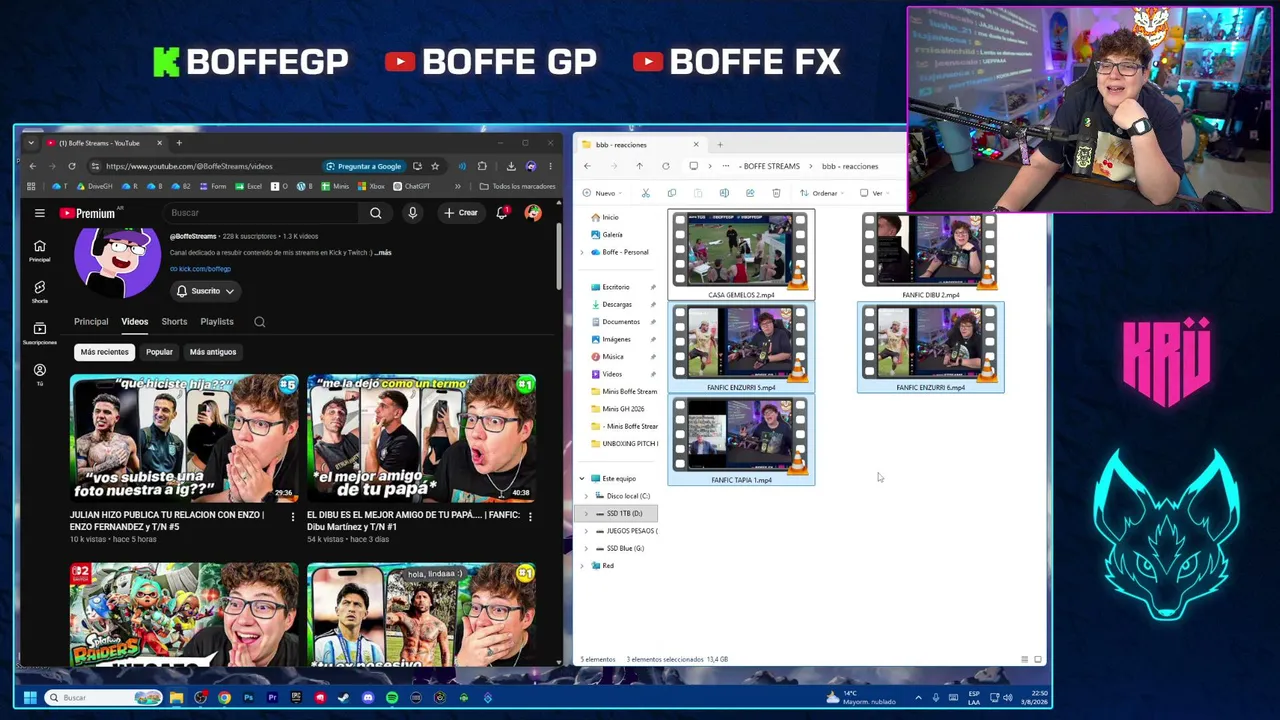
Task: Select the Videos channel tab
Action: tap(134, 322)
